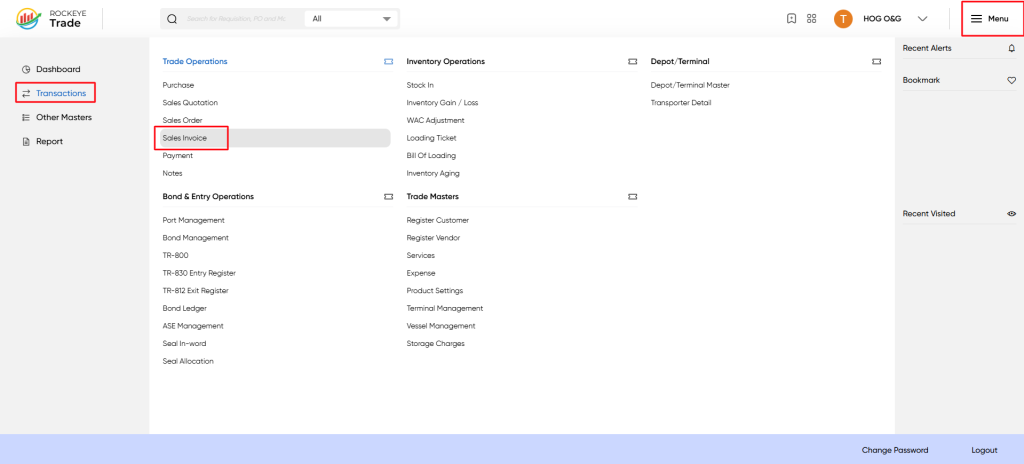Open ASE Management

[193, 327]
